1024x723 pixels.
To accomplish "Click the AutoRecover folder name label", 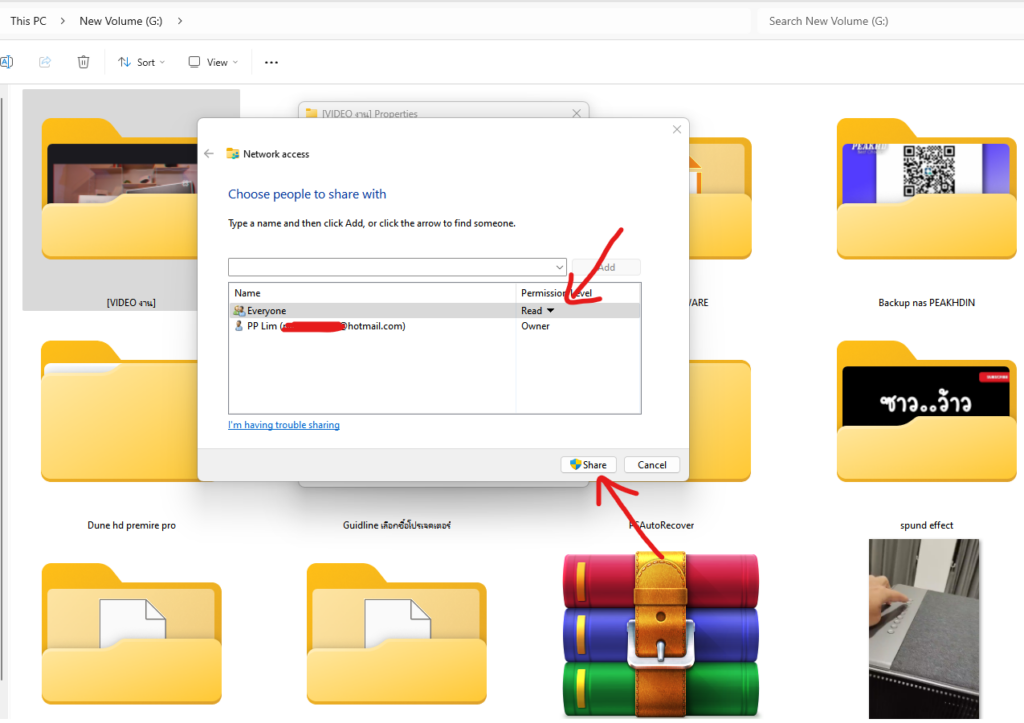I will (662, 525).
